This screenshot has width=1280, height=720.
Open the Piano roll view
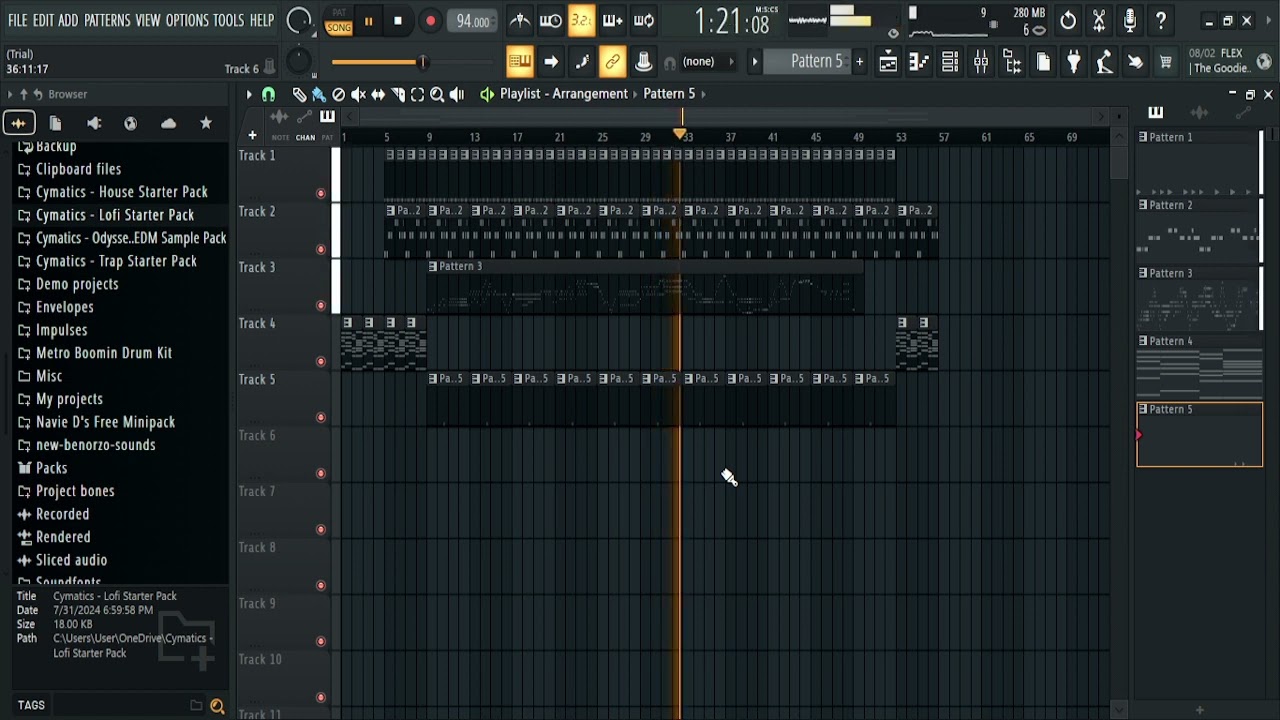click(918, 62)
